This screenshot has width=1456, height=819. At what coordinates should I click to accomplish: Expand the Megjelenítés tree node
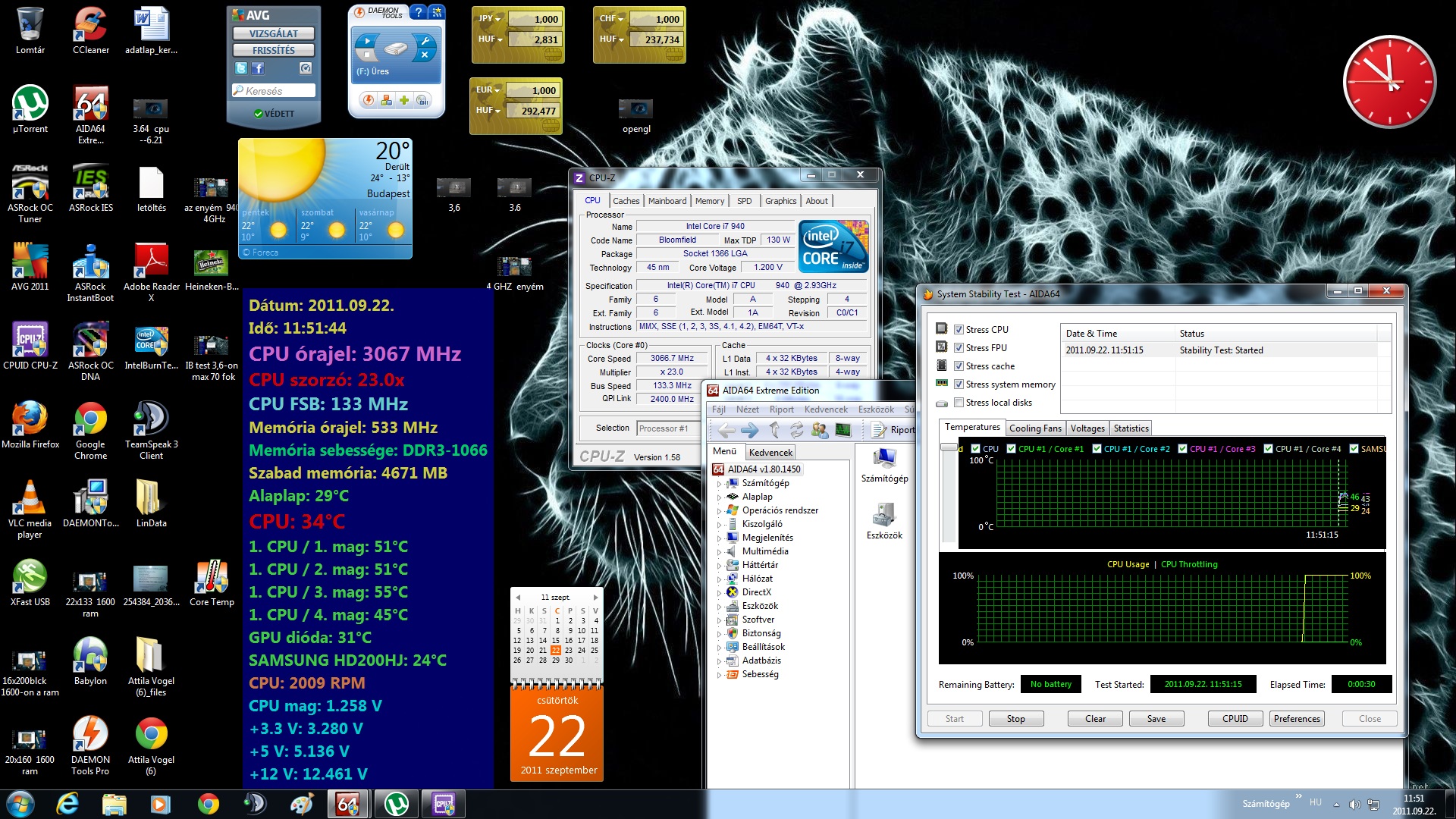(x=719, y=538)
